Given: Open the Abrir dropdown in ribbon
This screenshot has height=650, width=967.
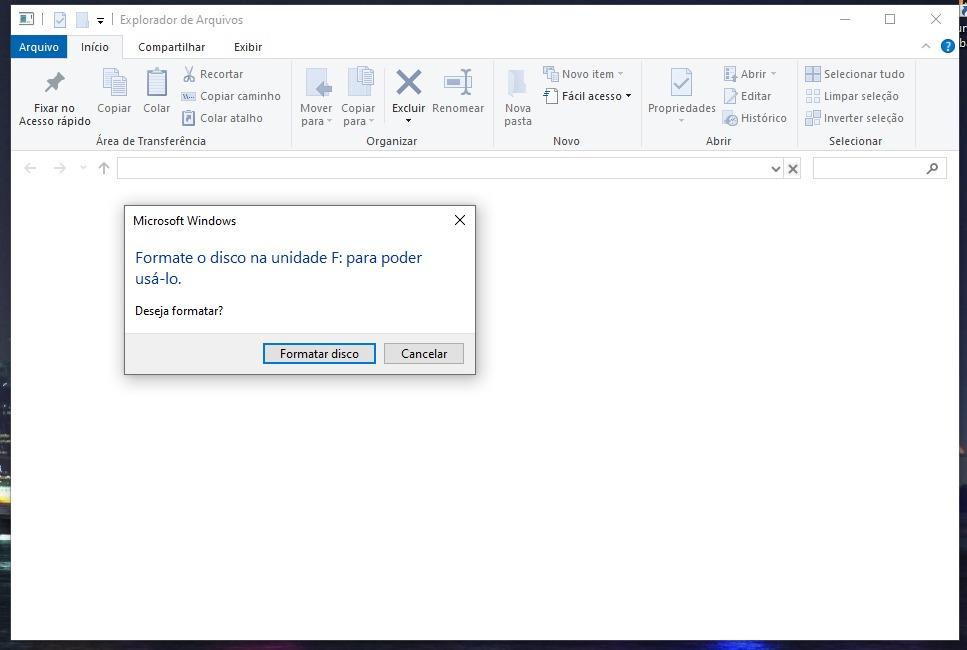Looking at the screenshot, I should pos(750,74).
